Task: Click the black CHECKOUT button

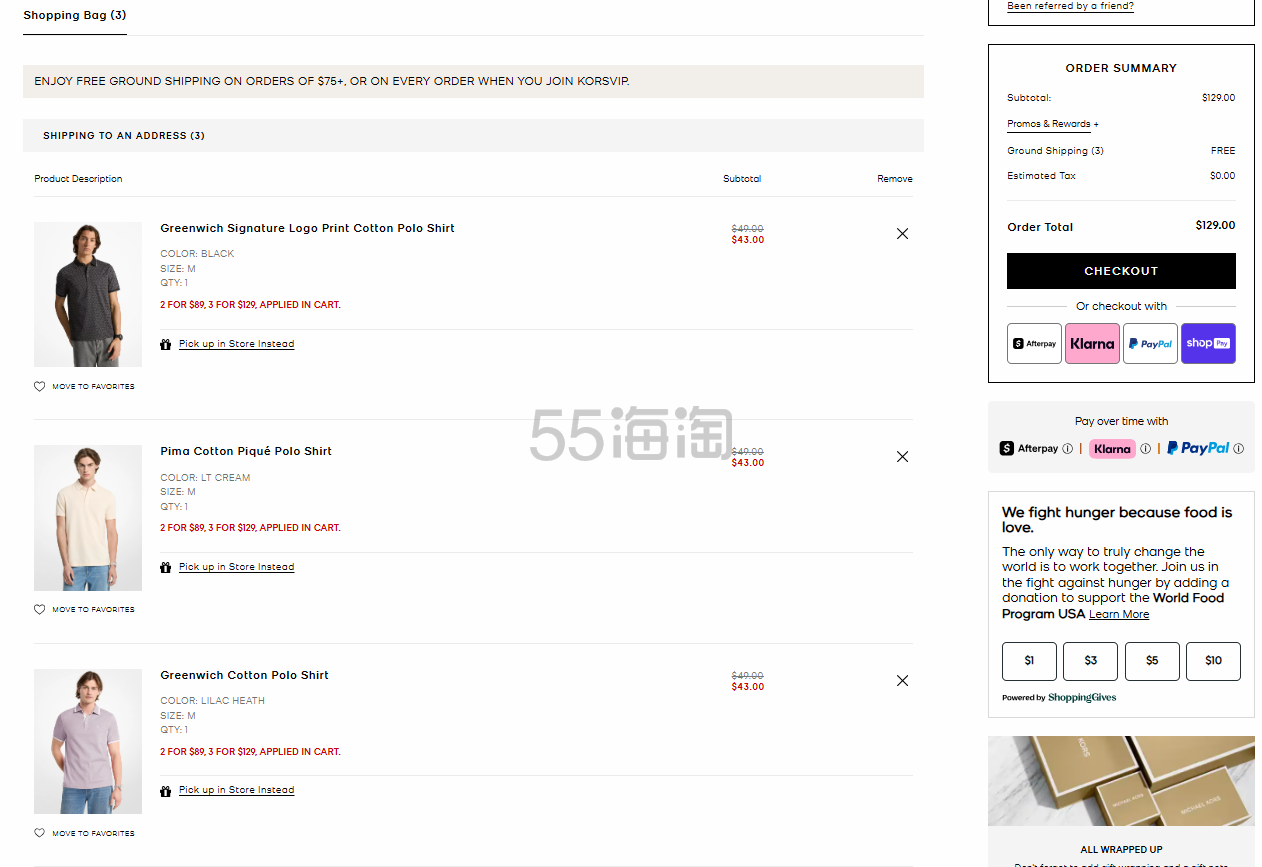Action: pyautogui.click(x=1121, y=271)
